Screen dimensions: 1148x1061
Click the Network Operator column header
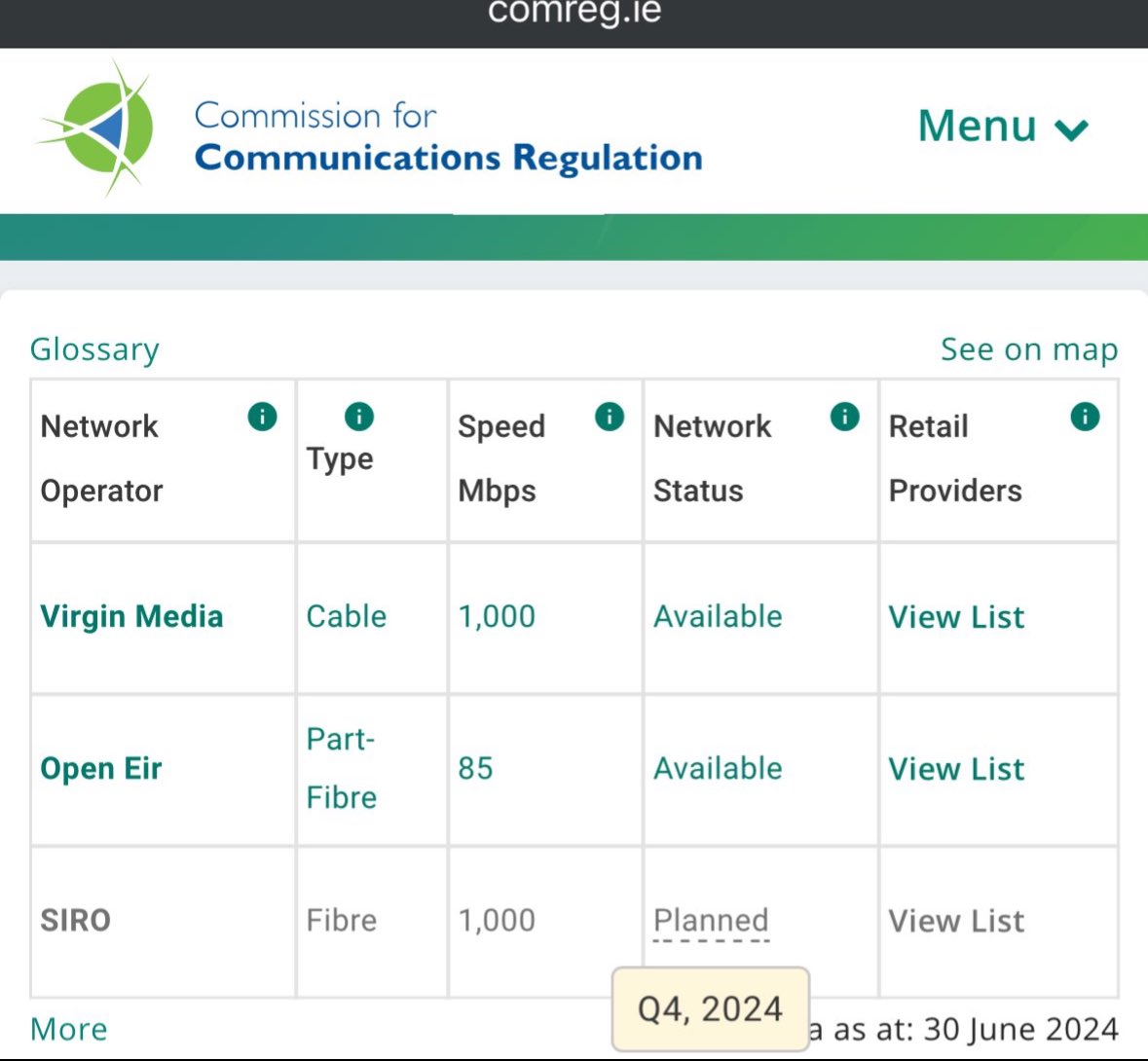163,460
